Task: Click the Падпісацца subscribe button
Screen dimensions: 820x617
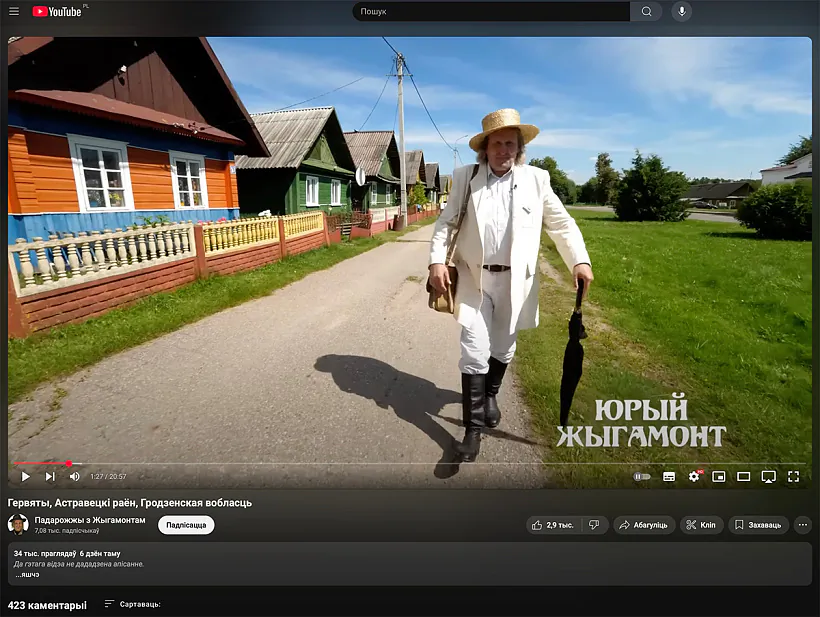Action: click(x=186, y=525)
